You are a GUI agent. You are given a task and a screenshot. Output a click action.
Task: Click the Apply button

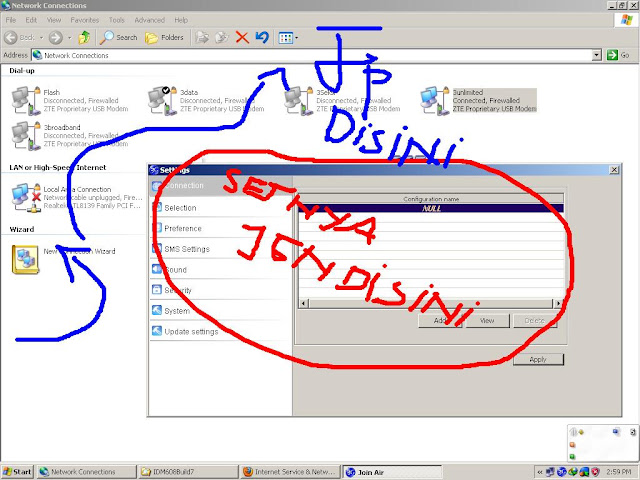point(538,360)
